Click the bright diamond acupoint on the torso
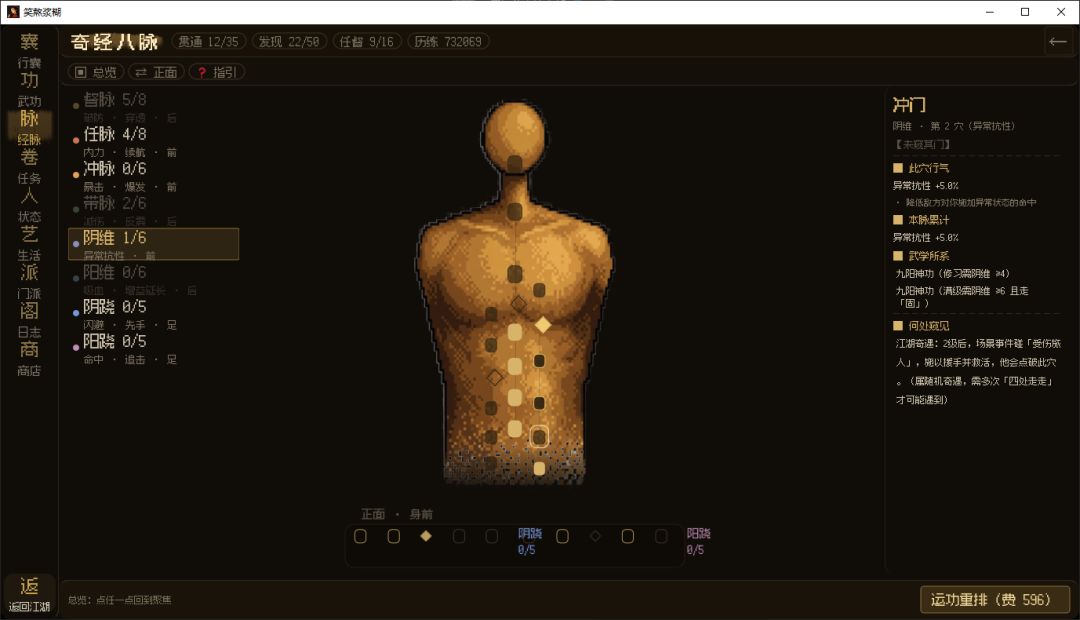1080x620 pixels. (543, 324)
